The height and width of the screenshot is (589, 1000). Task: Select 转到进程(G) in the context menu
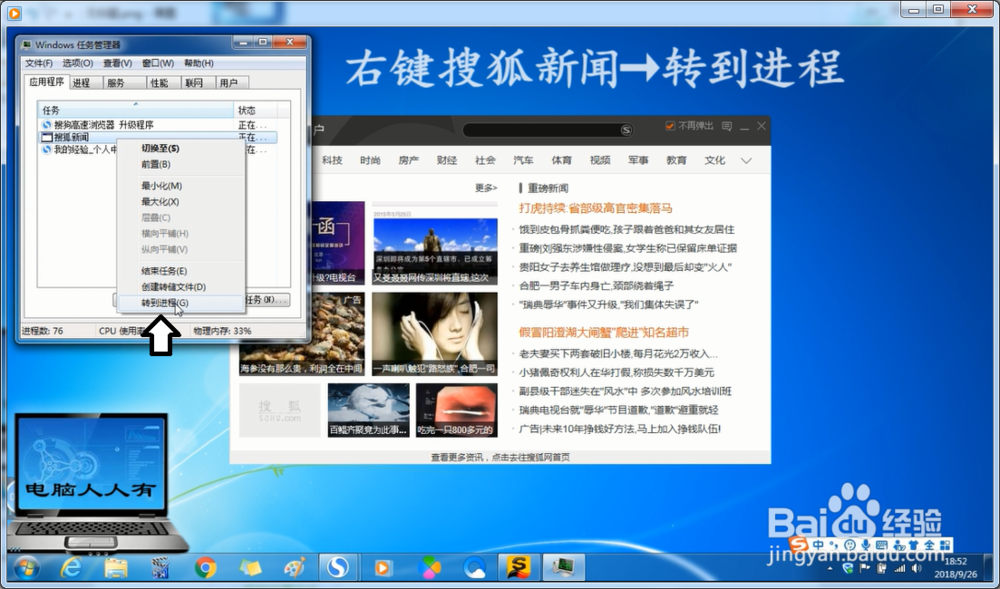[x=181, y=303]
